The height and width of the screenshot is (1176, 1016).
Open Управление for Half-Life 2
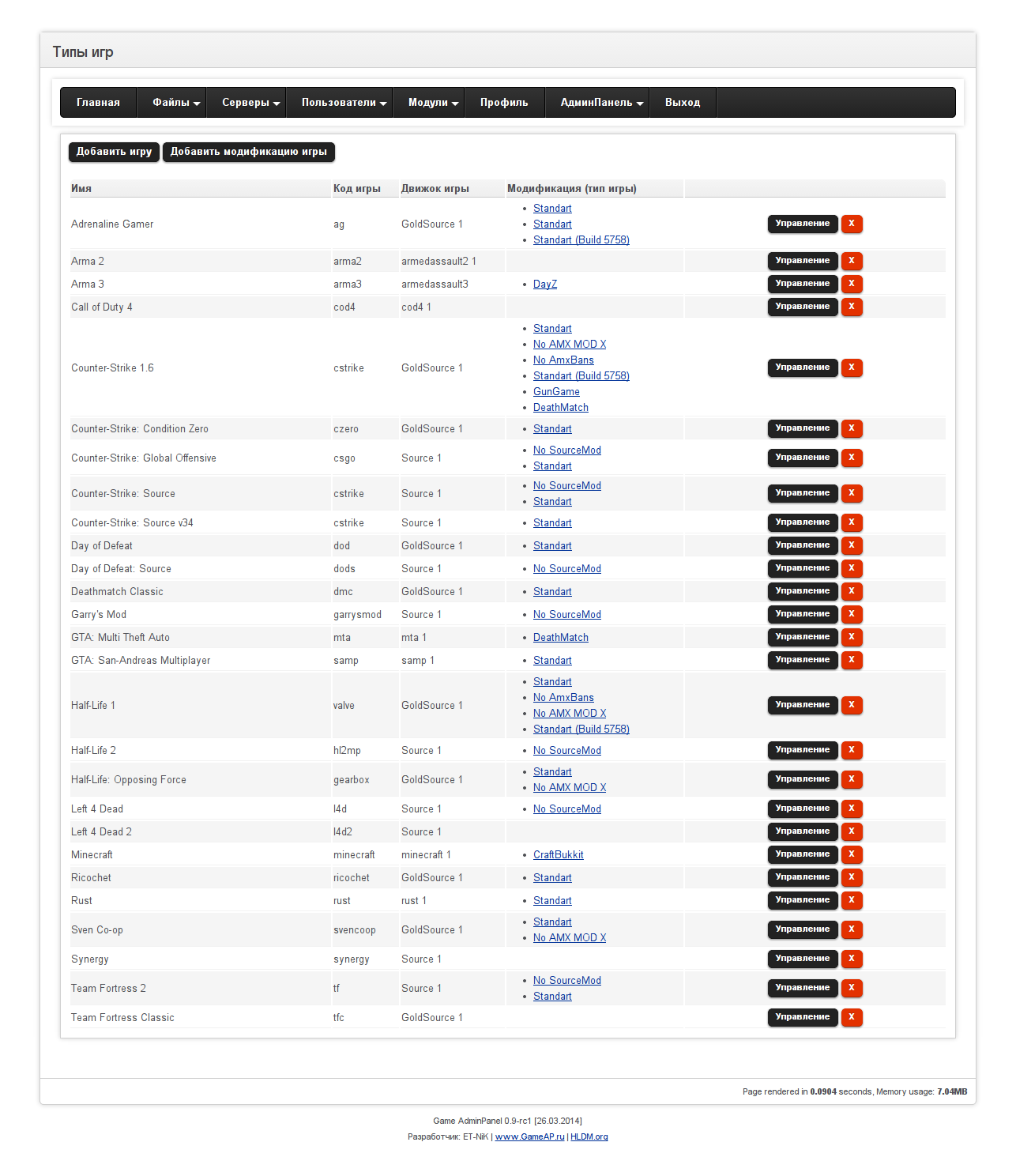pyautogui.click(x=803, y=750)
